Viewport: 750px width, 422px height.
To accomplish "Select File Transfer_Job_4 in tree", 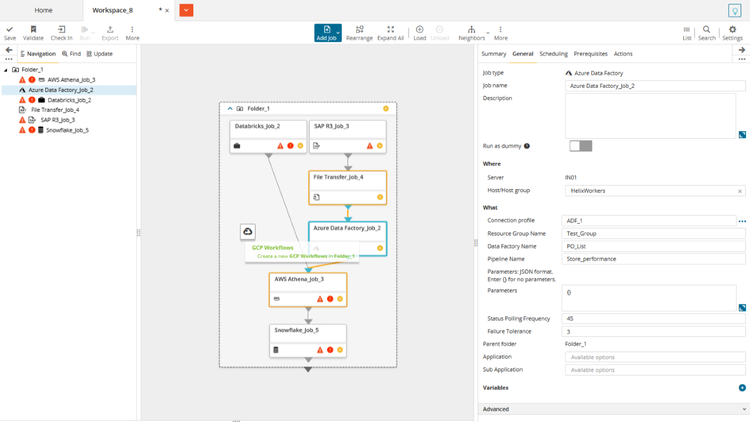I will [x=55, y=110].
